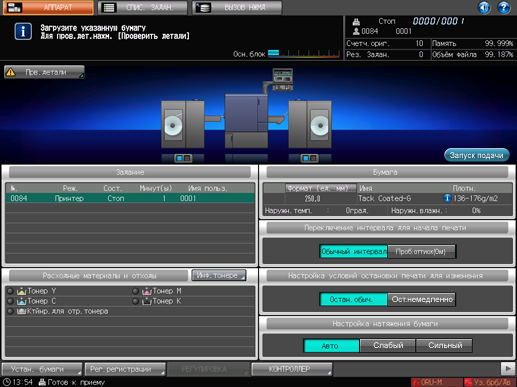Click paper info icon next to 136-176g/m2
Screen dimensions: 517x387
coord(447,198)
